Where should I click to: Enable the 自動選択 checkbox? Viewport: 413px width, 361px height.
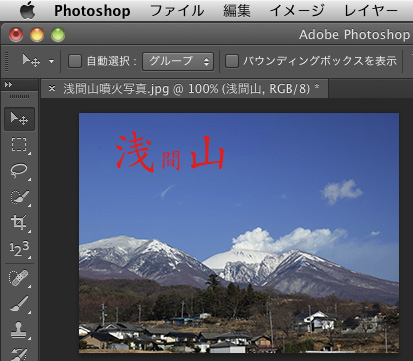(x=75, y=61)
